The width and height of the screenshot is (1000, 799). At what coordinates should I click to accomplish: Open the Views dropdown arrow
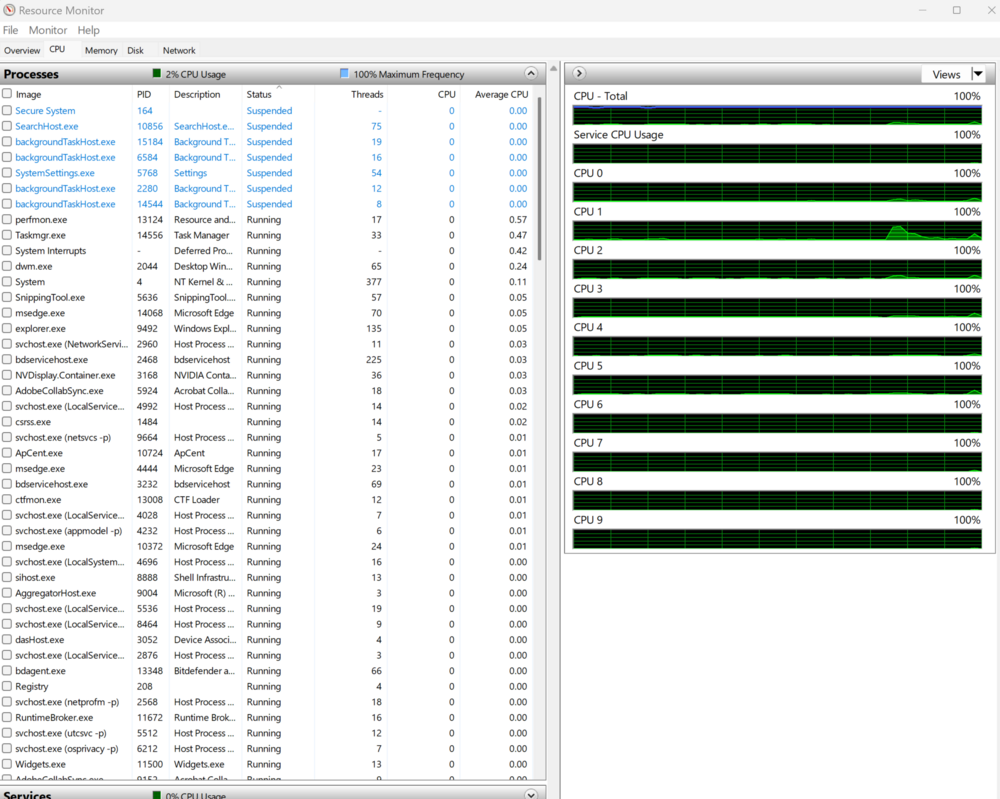(x=978, y=74)
